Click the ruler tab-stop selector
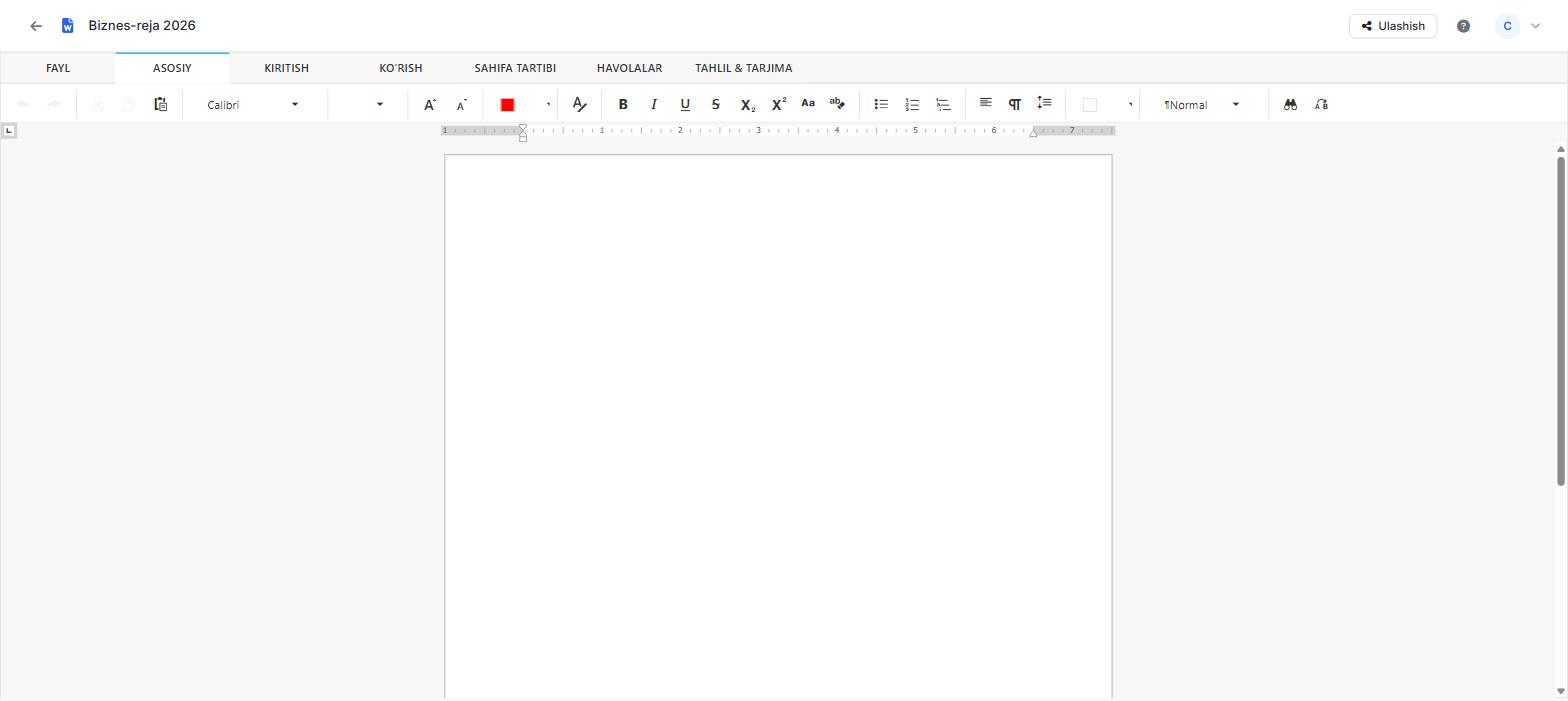This screenshot has width=1568, height=701. pyautogui.click(x=9, y=130)
